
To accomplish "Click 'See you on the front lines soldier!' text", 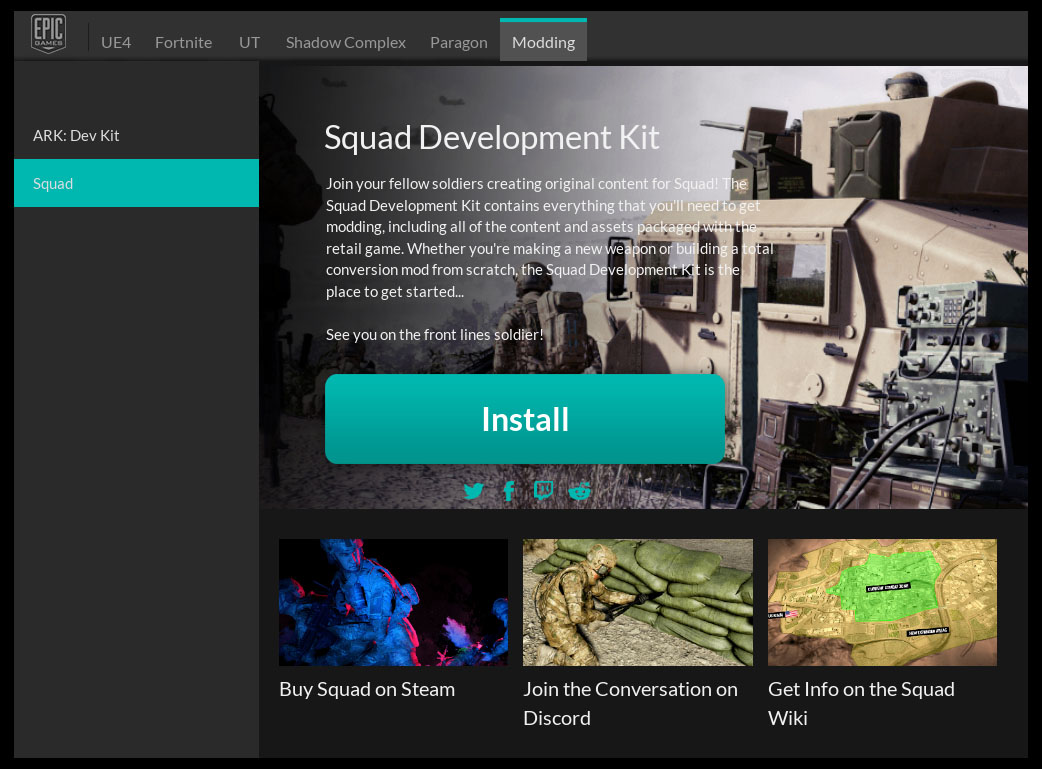I will (435, 335).
